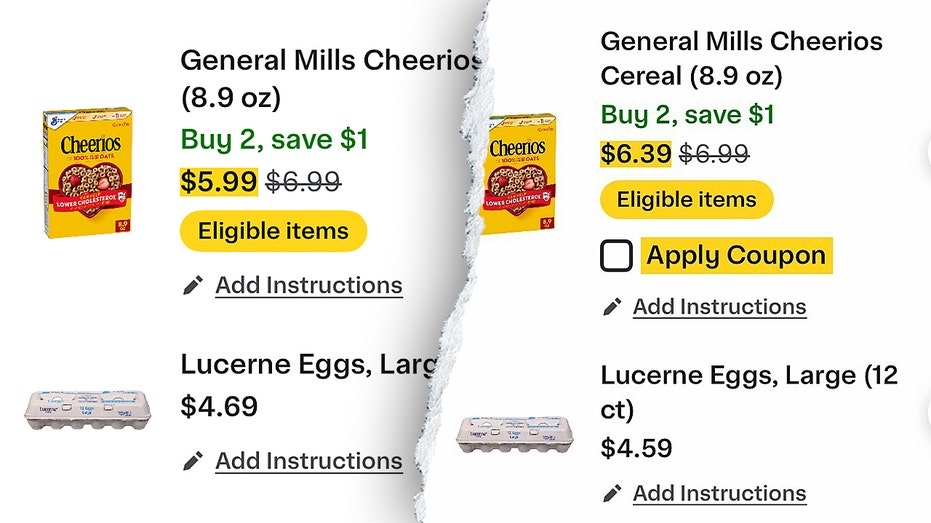
Task: Click the Apply Coupon label text
Action: [736, 255]
